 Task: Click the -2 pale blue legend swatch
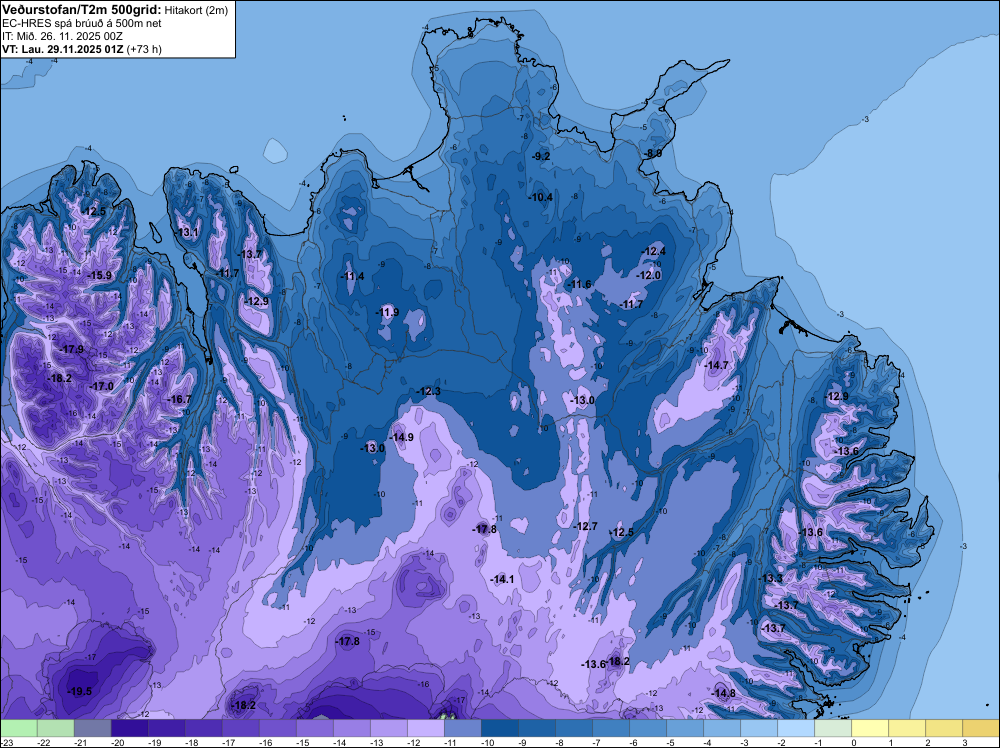(796, 728)
